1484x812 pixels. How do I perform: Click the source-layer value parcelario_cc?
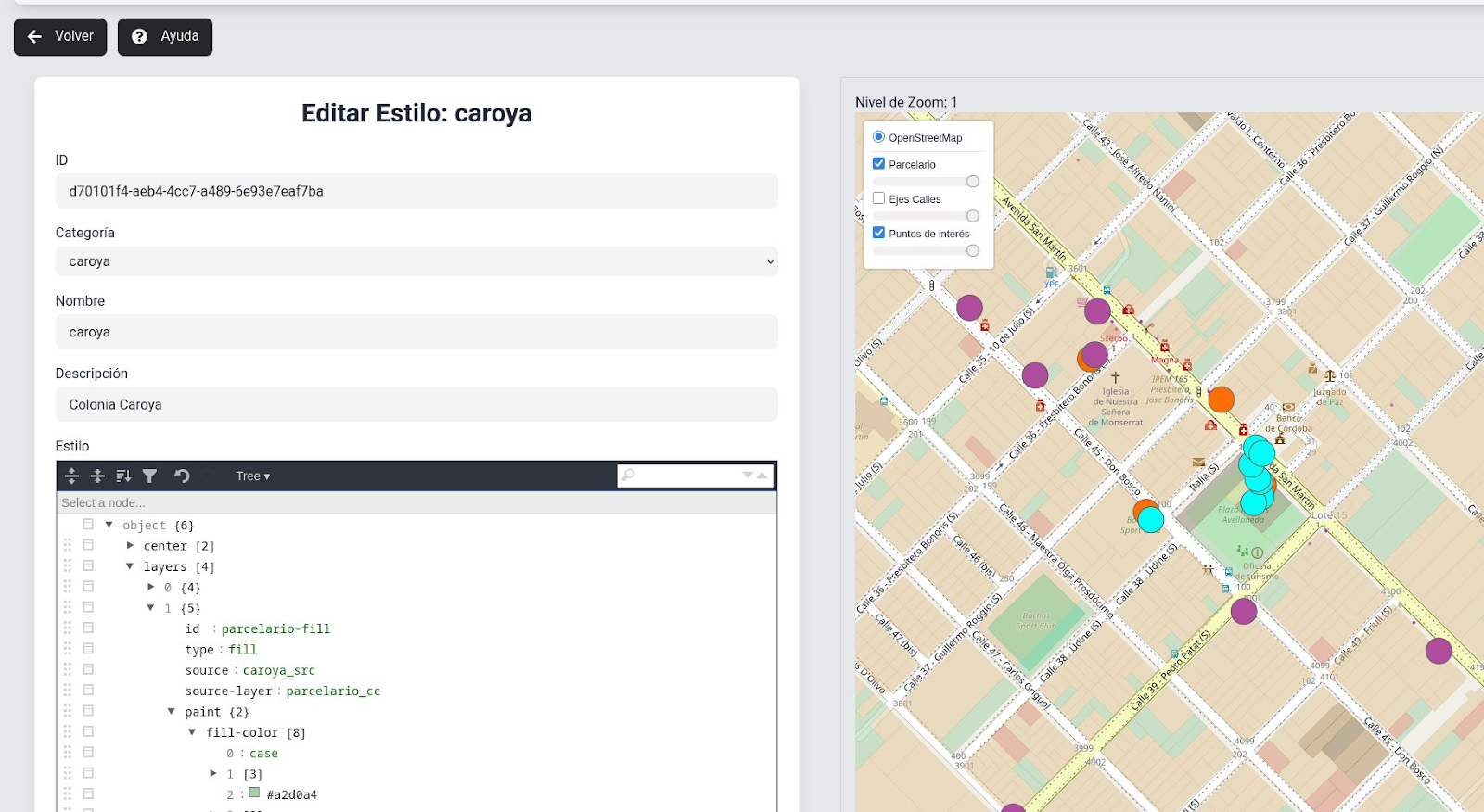coord(333,691)
